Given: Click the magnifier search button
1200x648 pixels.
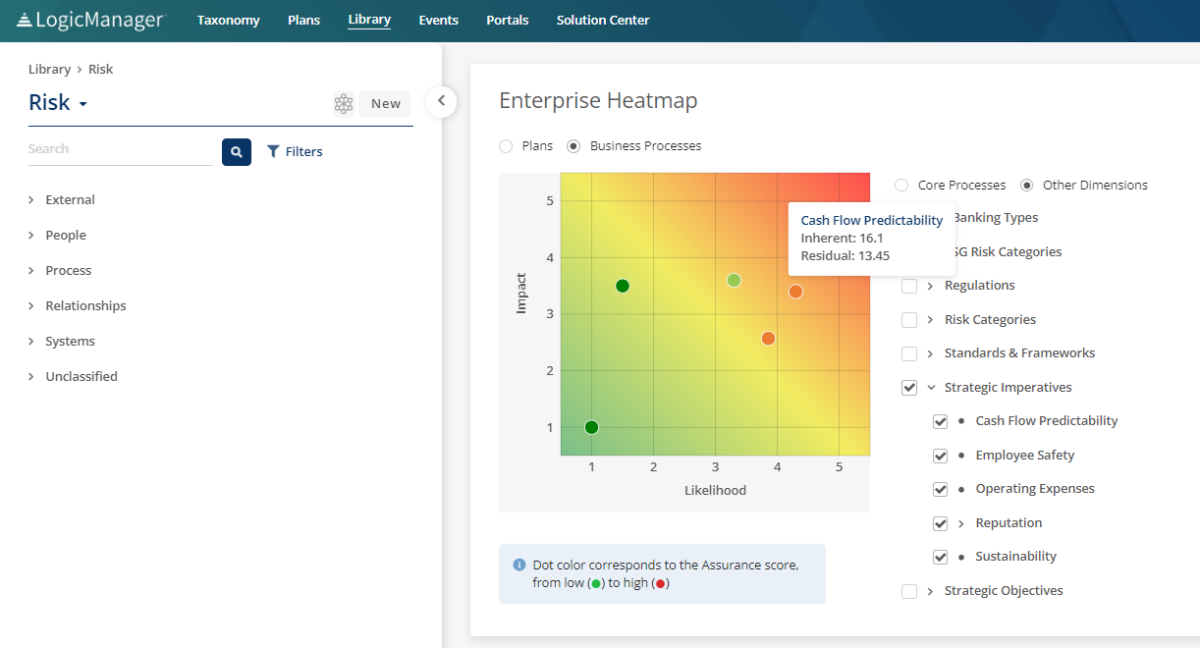Looking at the screenshot, I should tap(236, 152).
